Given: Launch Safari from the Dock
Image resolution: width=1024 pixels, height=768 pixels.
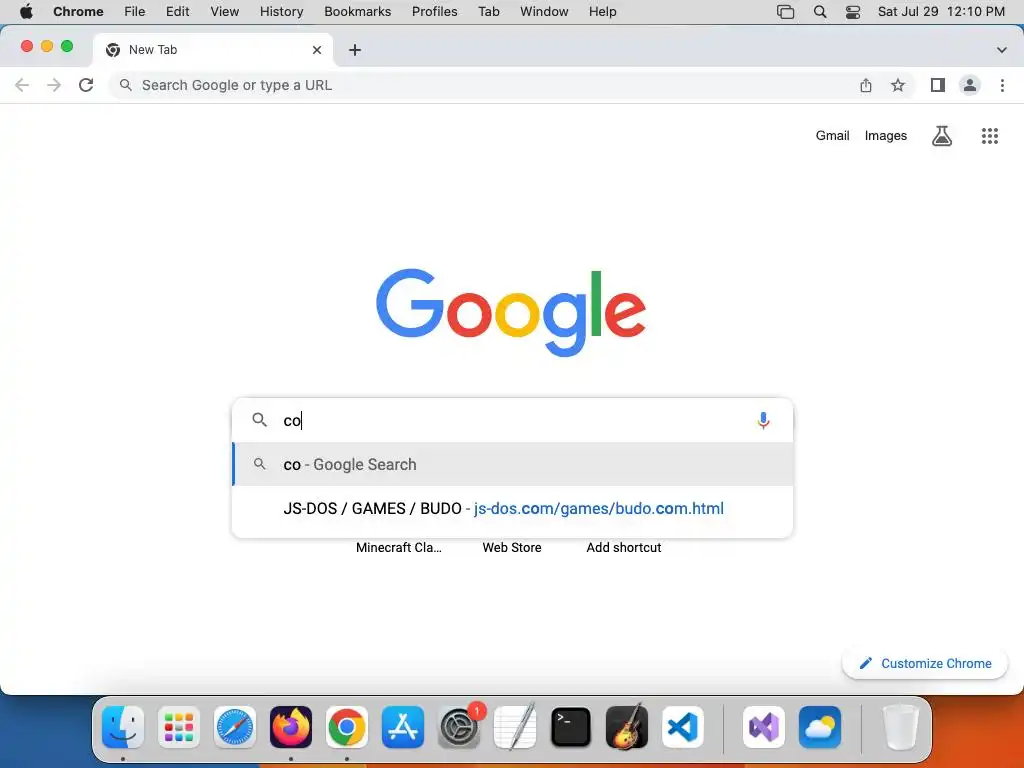Looking at the screenshot, I should pyautogui.click(x=234, y=727).
